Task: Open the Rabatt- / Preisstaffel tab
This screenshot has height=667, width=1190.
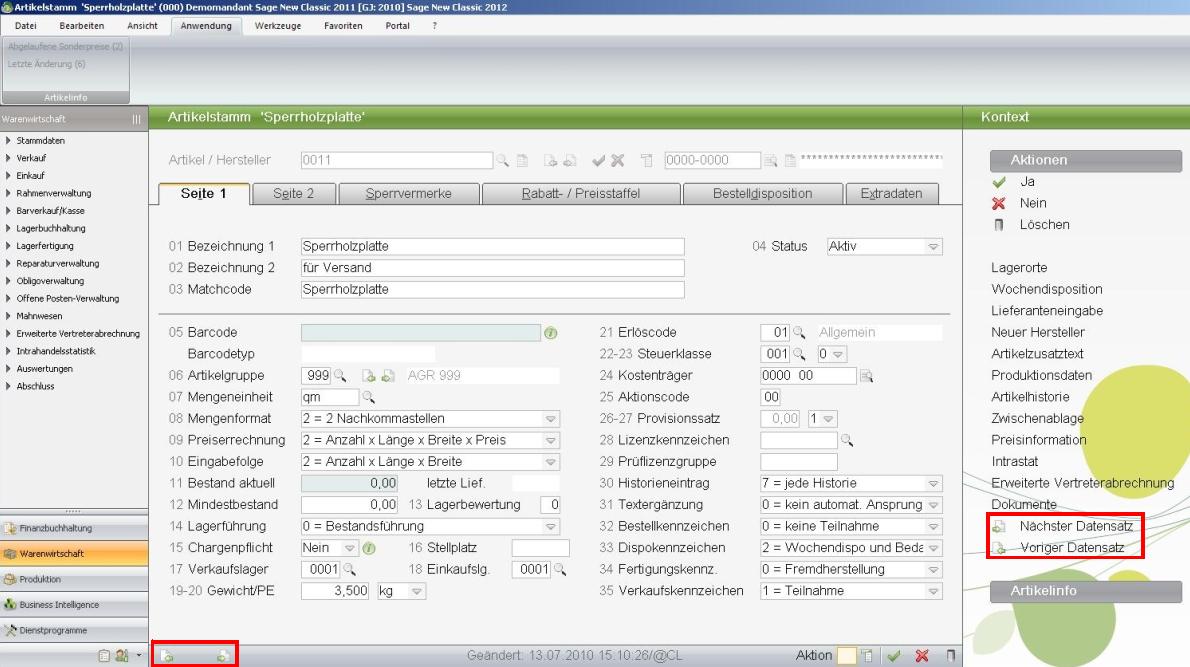Action: (x=581, y=193)
